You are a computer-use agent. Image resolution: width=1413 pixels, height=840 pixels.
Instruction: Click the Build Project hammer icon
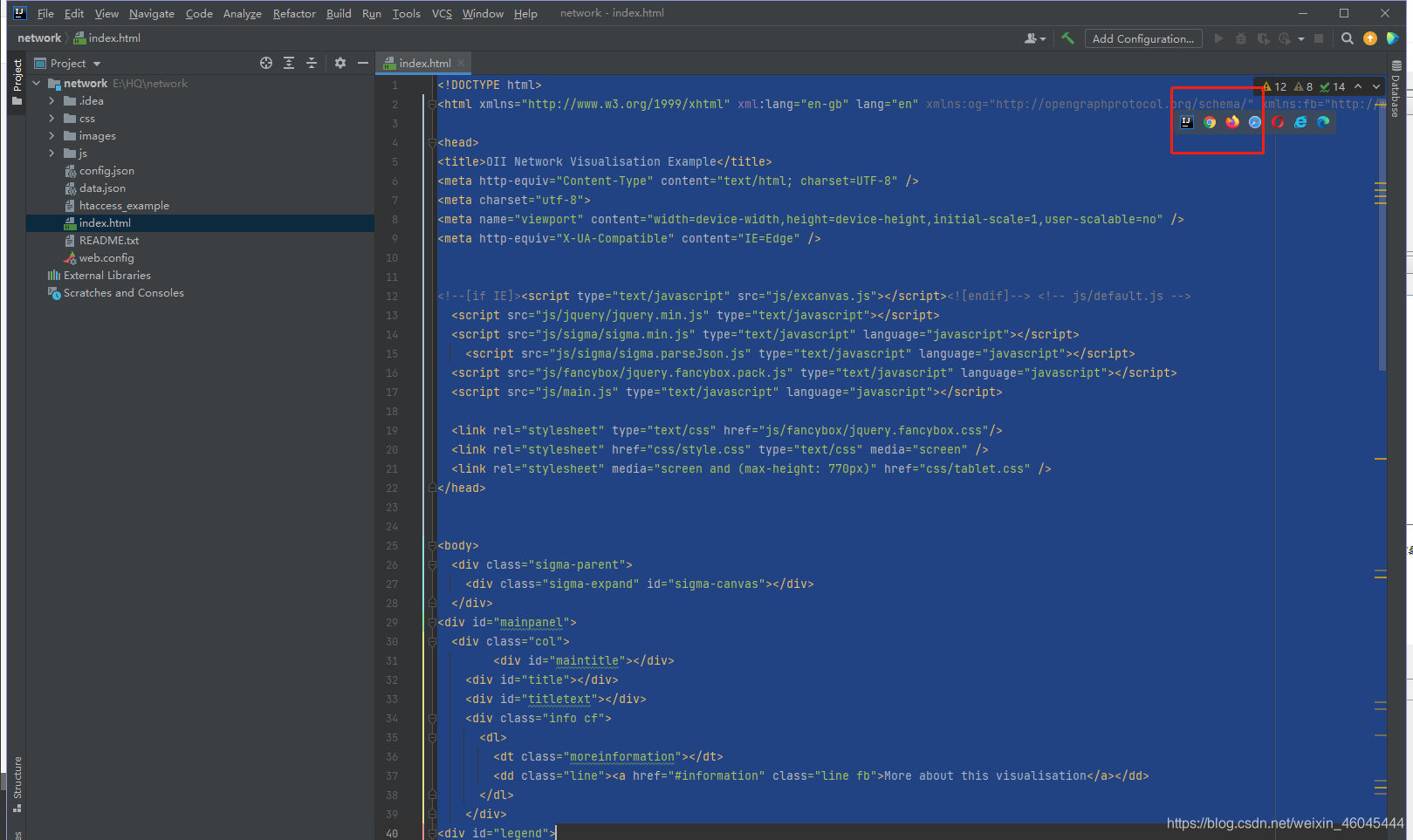pyautogui.click(x=1067, y=38)
